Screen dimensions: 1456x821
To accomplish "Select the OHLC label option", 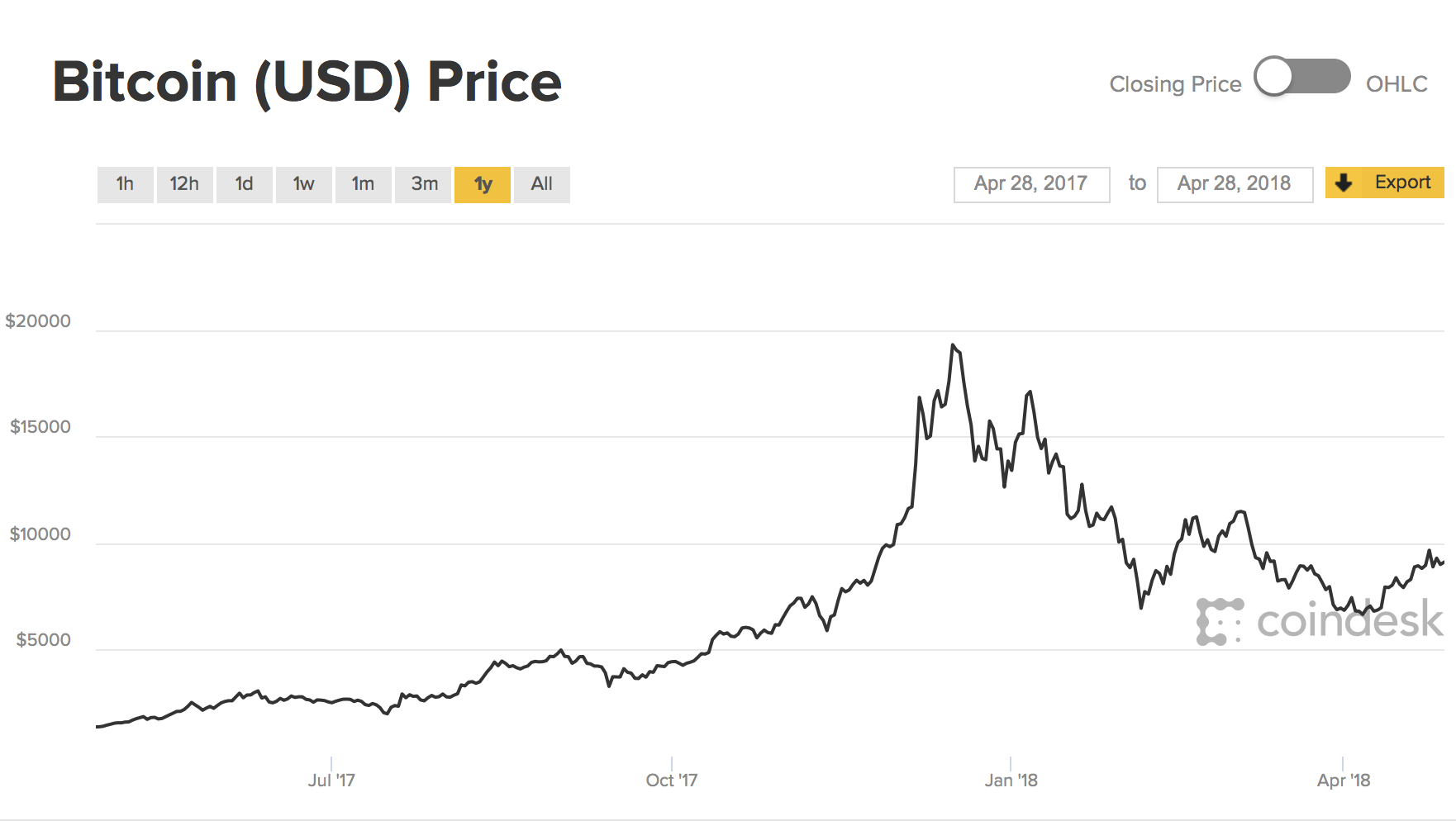I will pos(1397,84).
